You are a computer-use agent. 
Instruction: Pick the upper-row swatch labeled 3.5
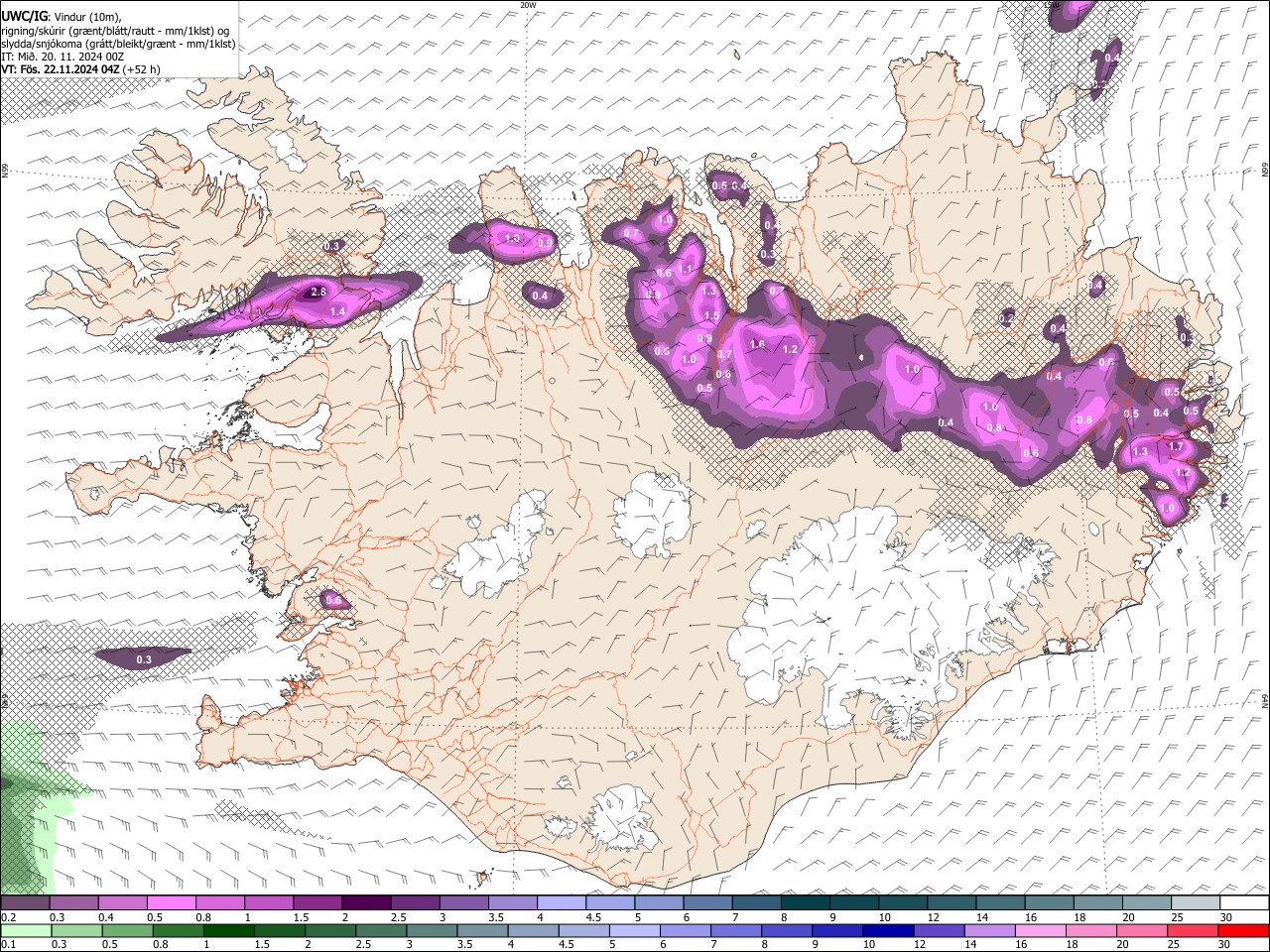click(511, 902)
